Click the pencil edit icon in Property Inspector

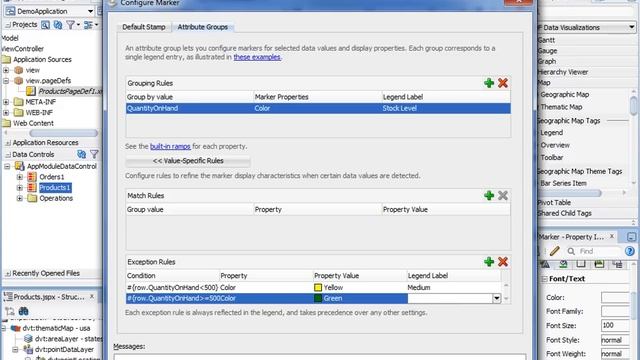[554, 251]
